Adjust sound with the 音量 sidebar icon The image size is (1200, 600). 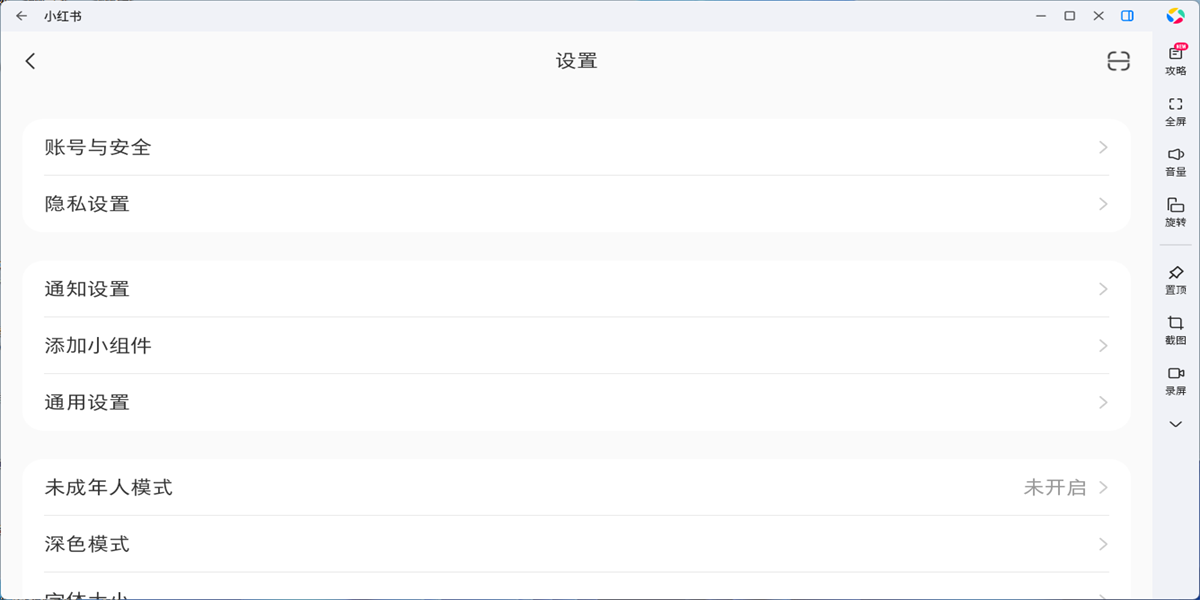1175,162
